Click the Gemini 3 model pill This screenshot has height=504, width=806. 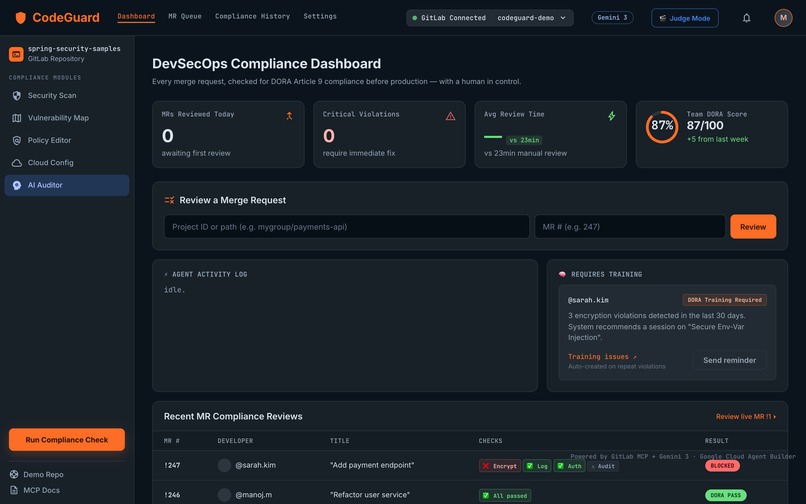coord(612,17)
